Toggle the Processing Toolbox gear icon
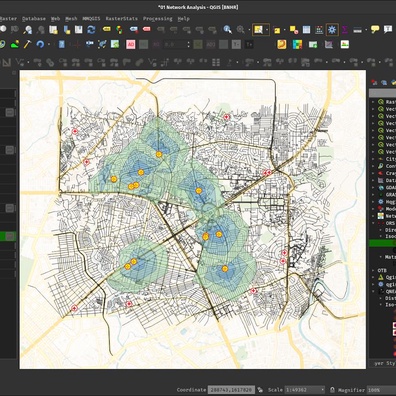The image size is (396, 396). click(x=332, y=30)
